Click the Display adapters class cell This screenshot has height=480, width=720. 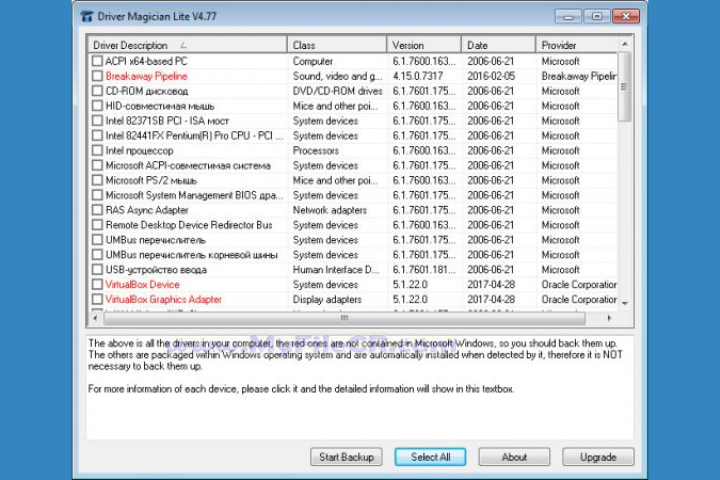(x=327, y=299)
